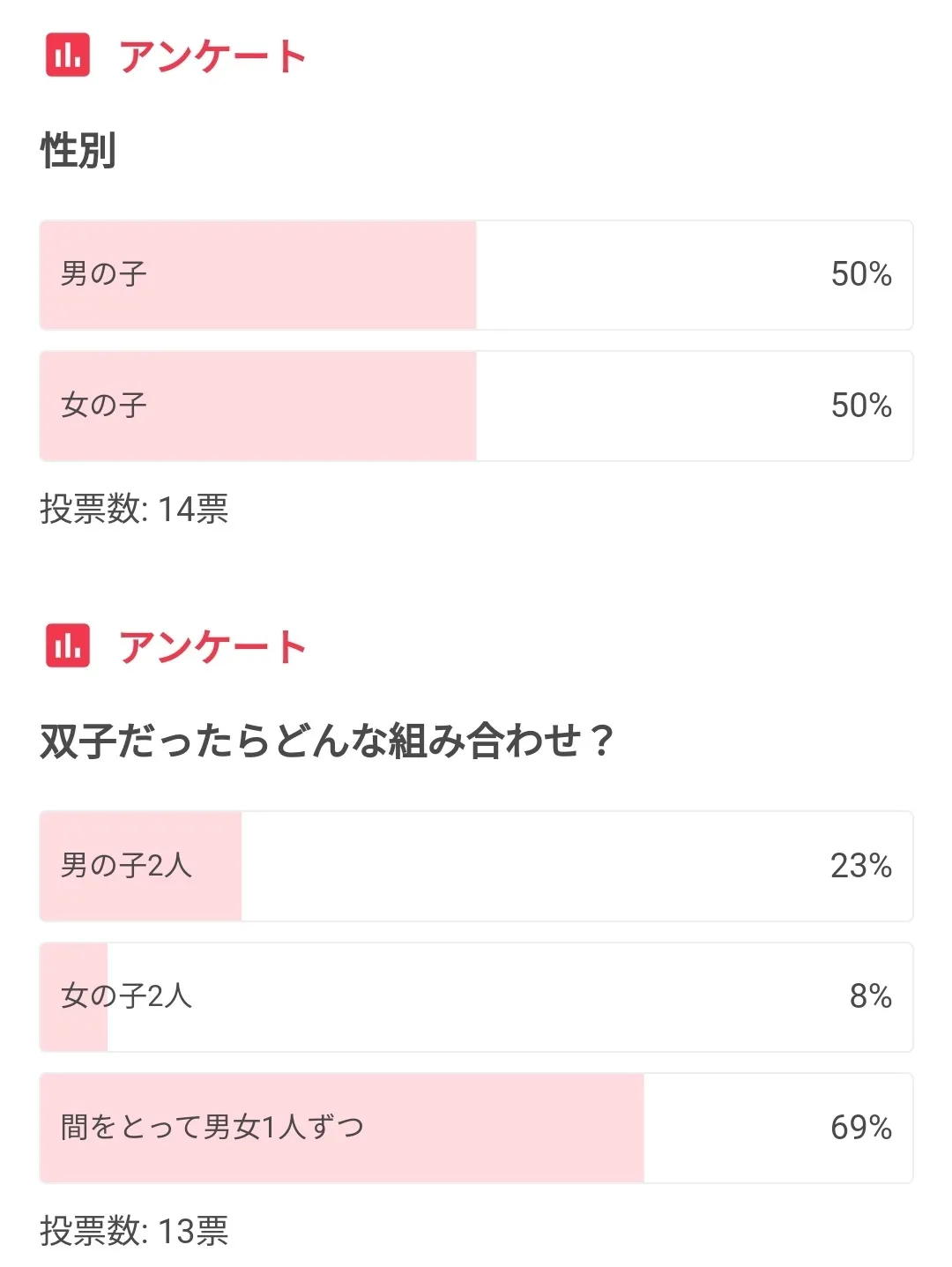Click the white unfilled part of the 男の子2人 bar
952x1267 pixels.
529,866
